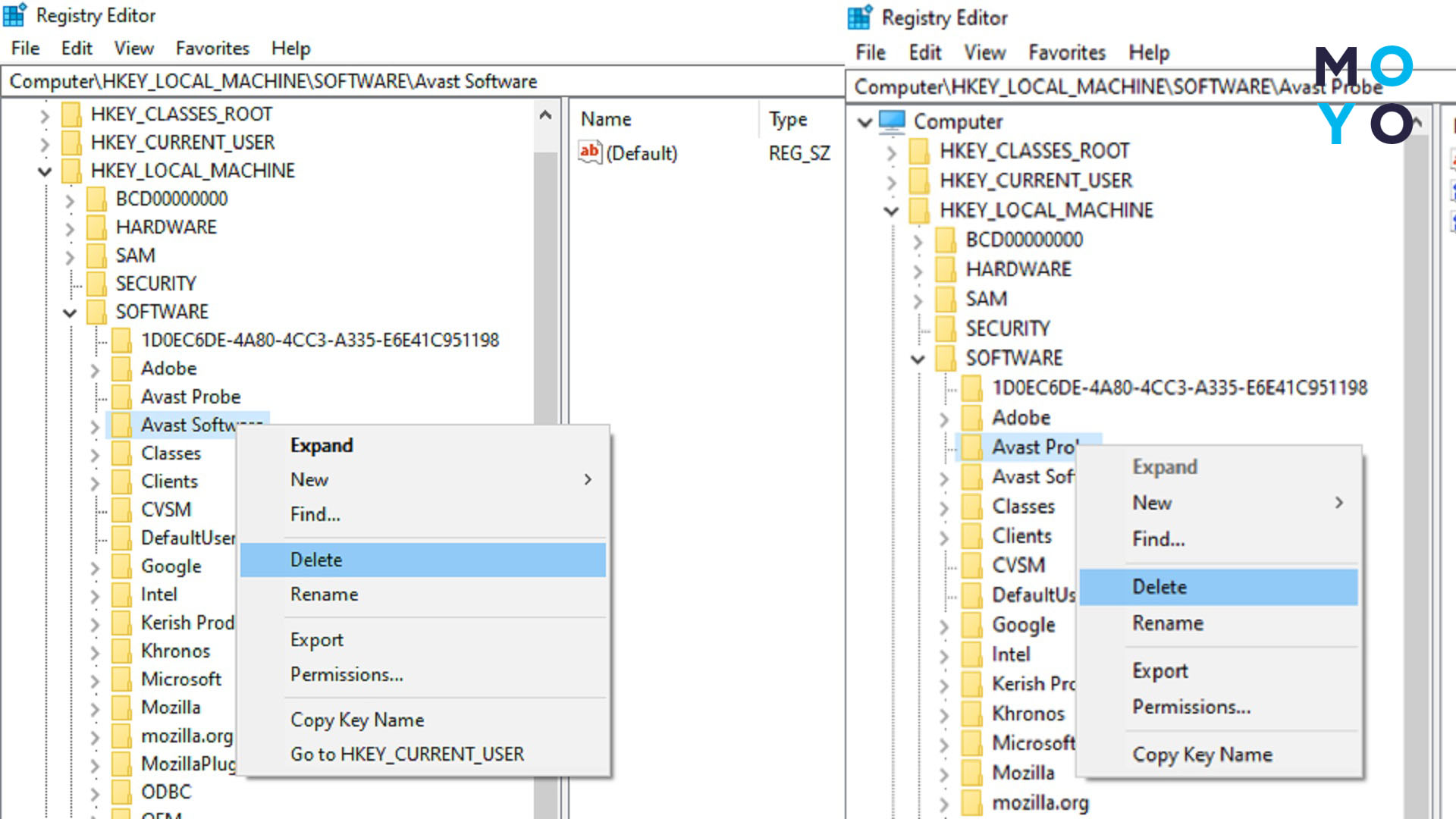The image size is (1456, 819).
Task: Click the Registry Editor icon in left window title
Action: tap(14, 15)
